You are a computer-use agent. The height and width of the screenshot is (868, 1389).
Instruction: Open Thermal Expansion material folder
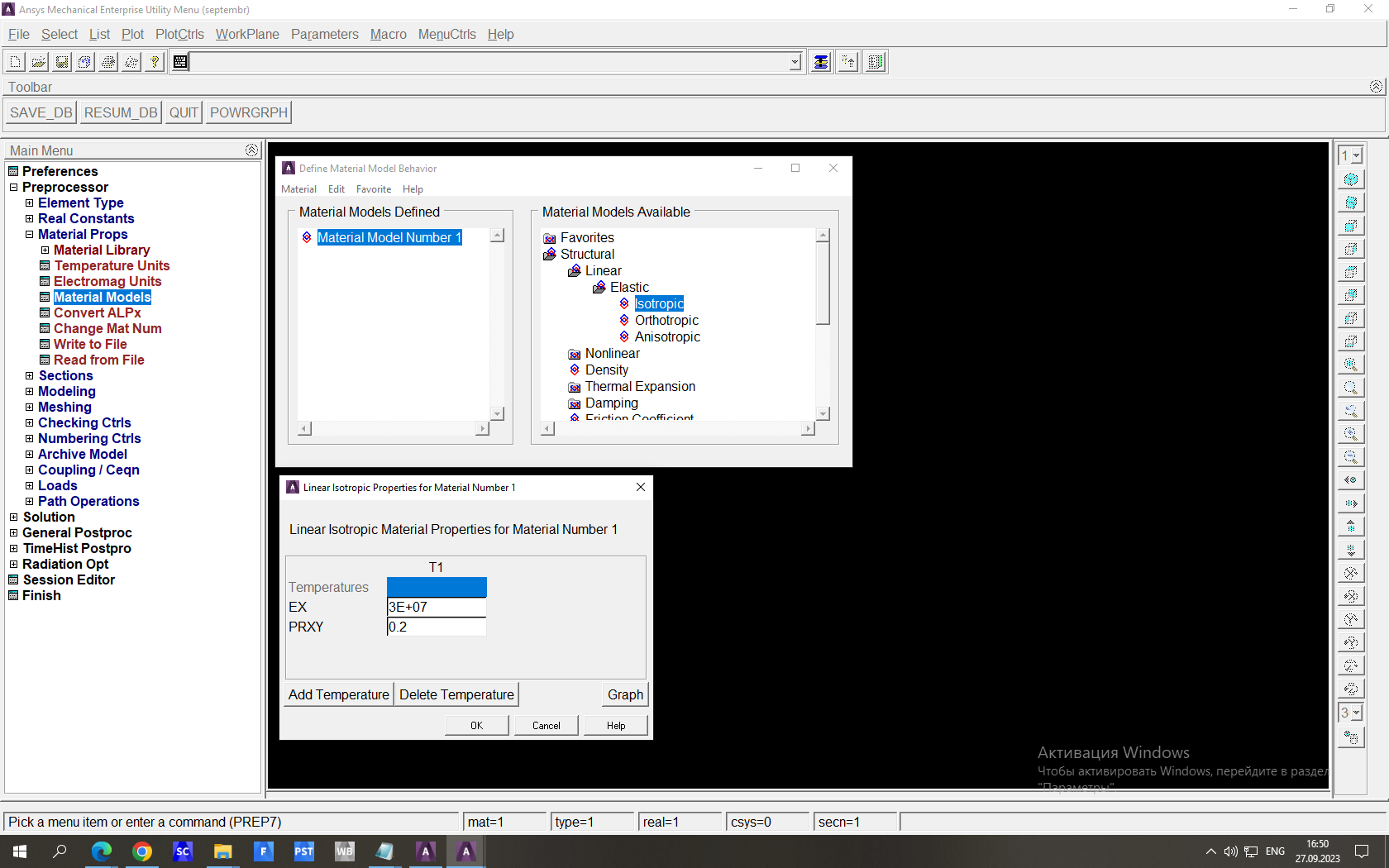point(640,386)
